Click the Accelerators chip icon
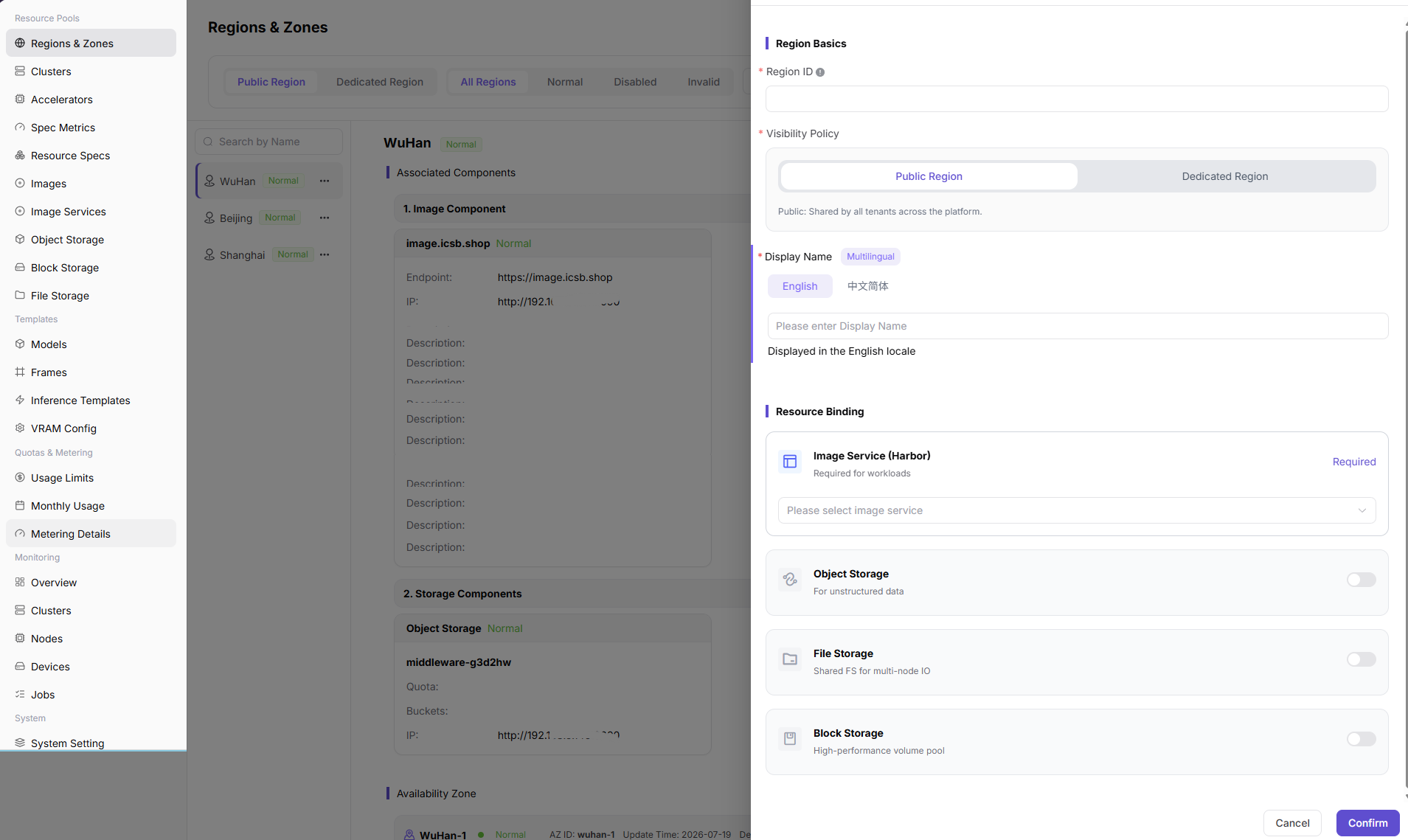This screenshot has width=1408, height=840. [x=20, y=100]
